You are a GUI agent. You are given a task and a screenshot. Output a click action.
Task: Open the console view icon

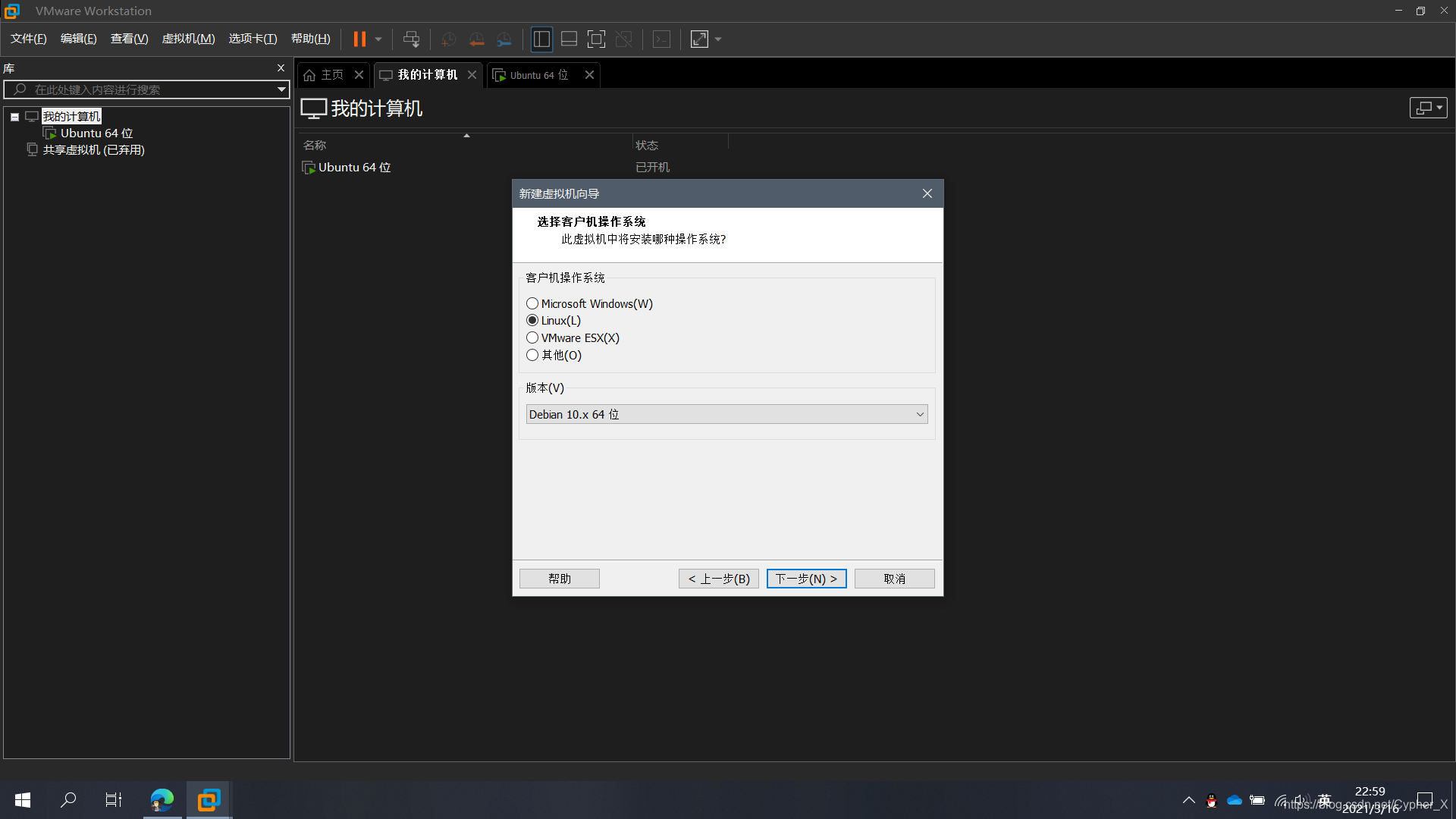[x=661, y=39]
